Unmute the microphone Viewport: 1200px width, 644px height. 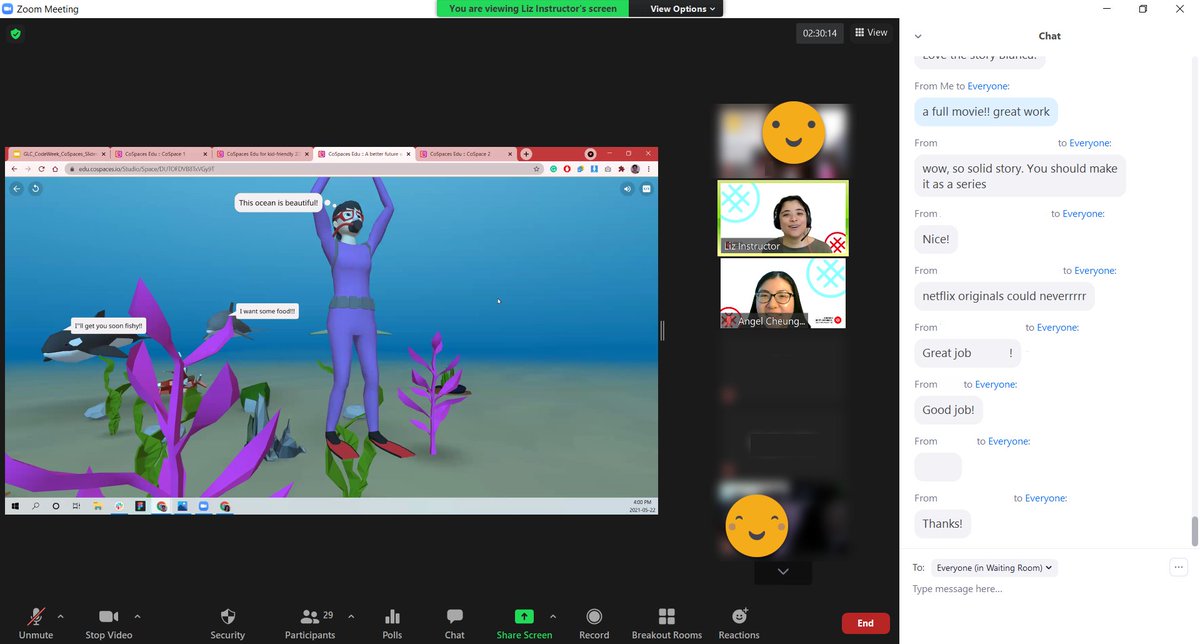(36, 622)
